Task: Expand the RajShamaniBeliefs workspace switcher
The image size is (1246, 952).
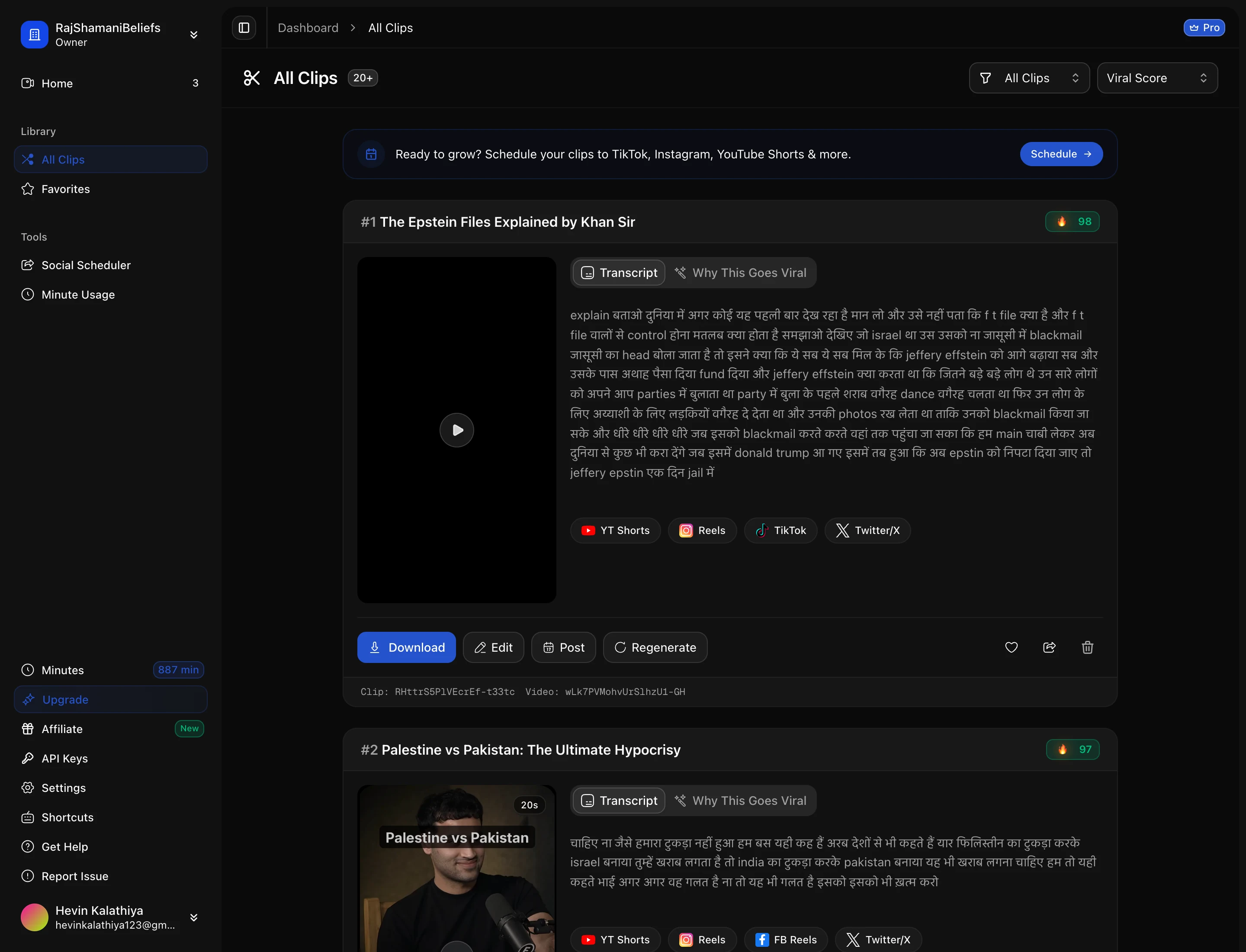Action: coord(194,35)
